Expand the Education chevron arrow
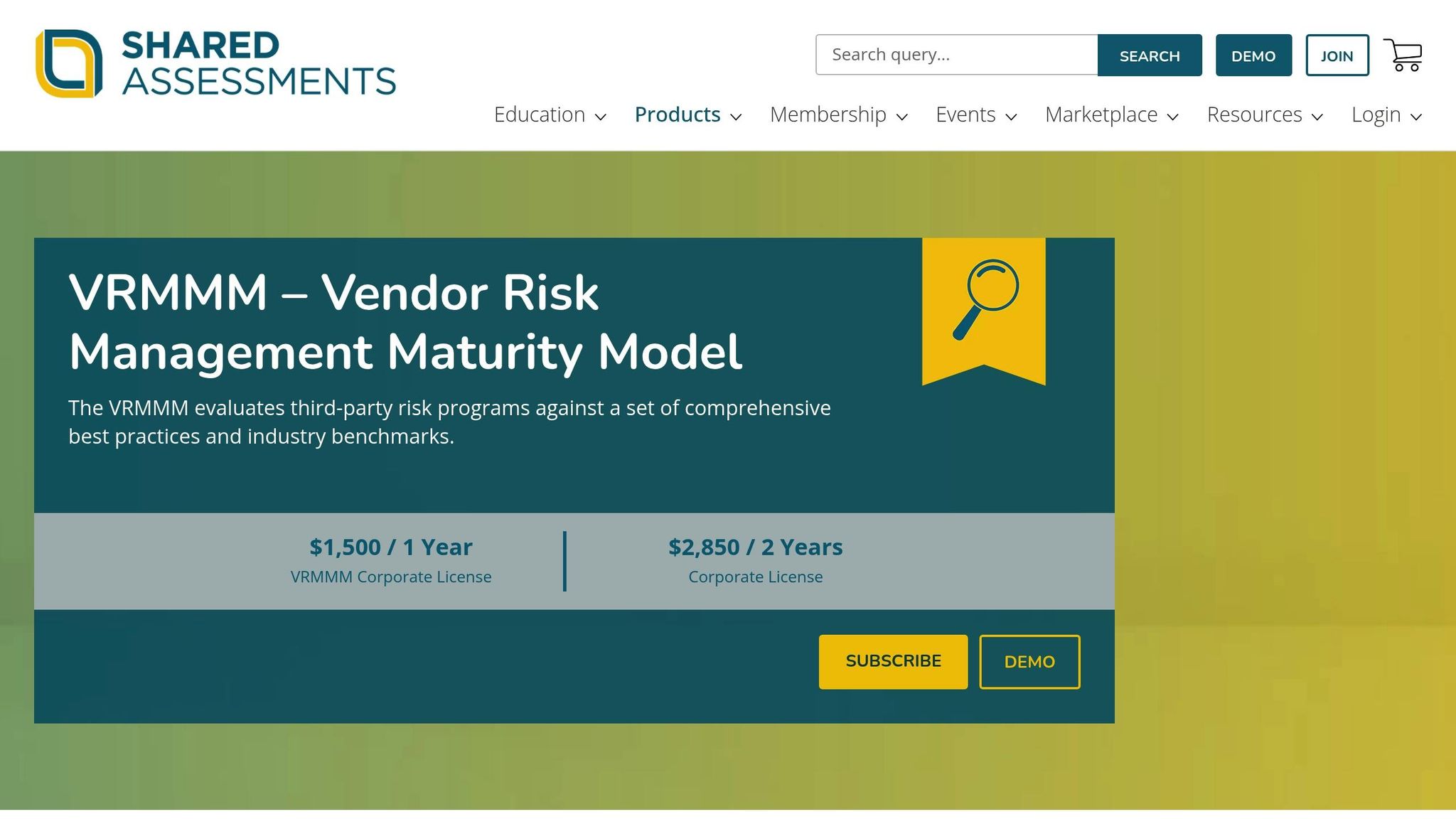Screen dimensions: 1456x819 (601, 117)
